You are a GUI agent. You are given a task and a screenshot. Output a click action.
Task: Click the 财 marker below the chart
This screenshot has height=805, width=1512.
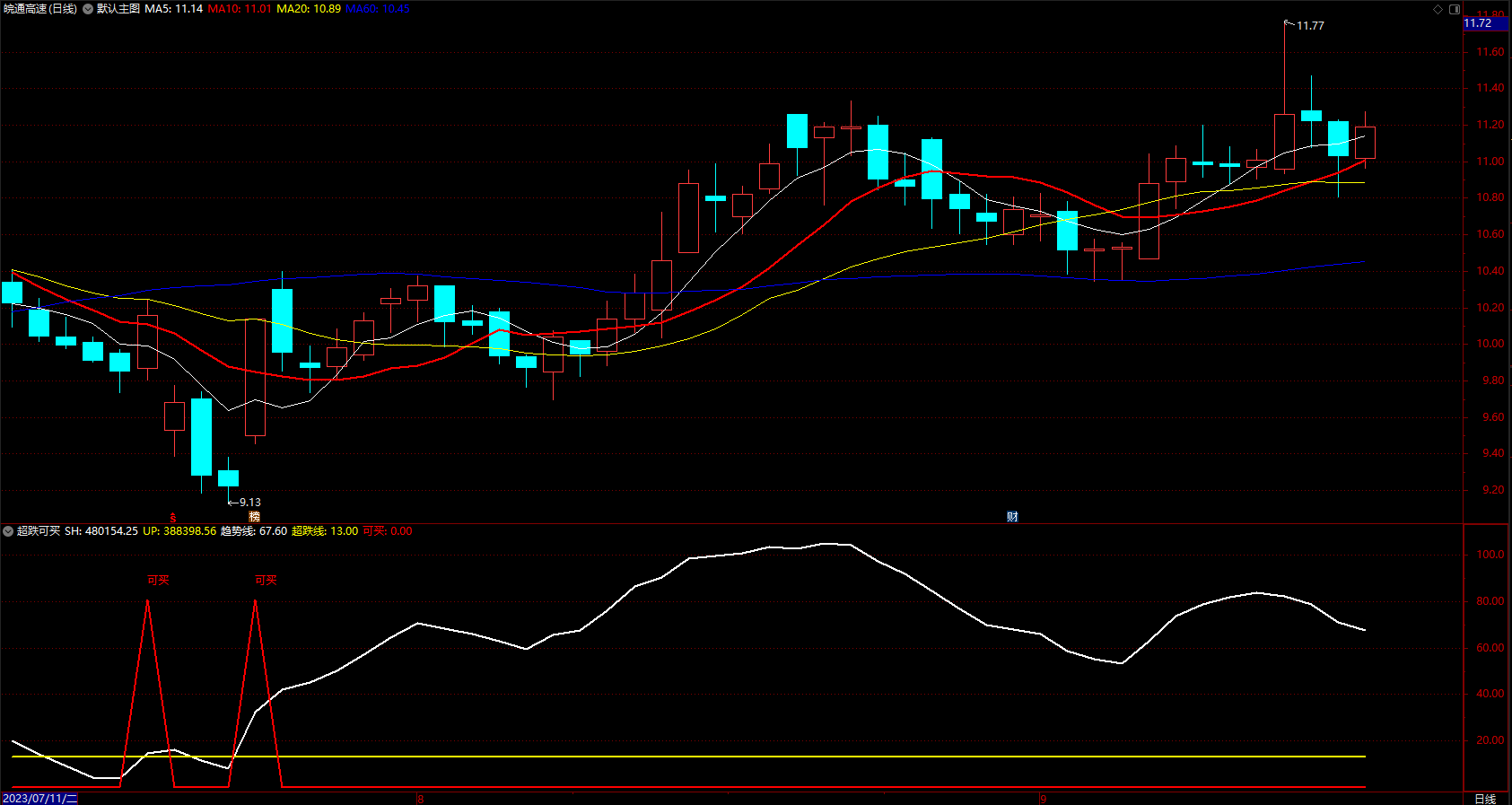pyautogui.click(x=1012, y=517)
